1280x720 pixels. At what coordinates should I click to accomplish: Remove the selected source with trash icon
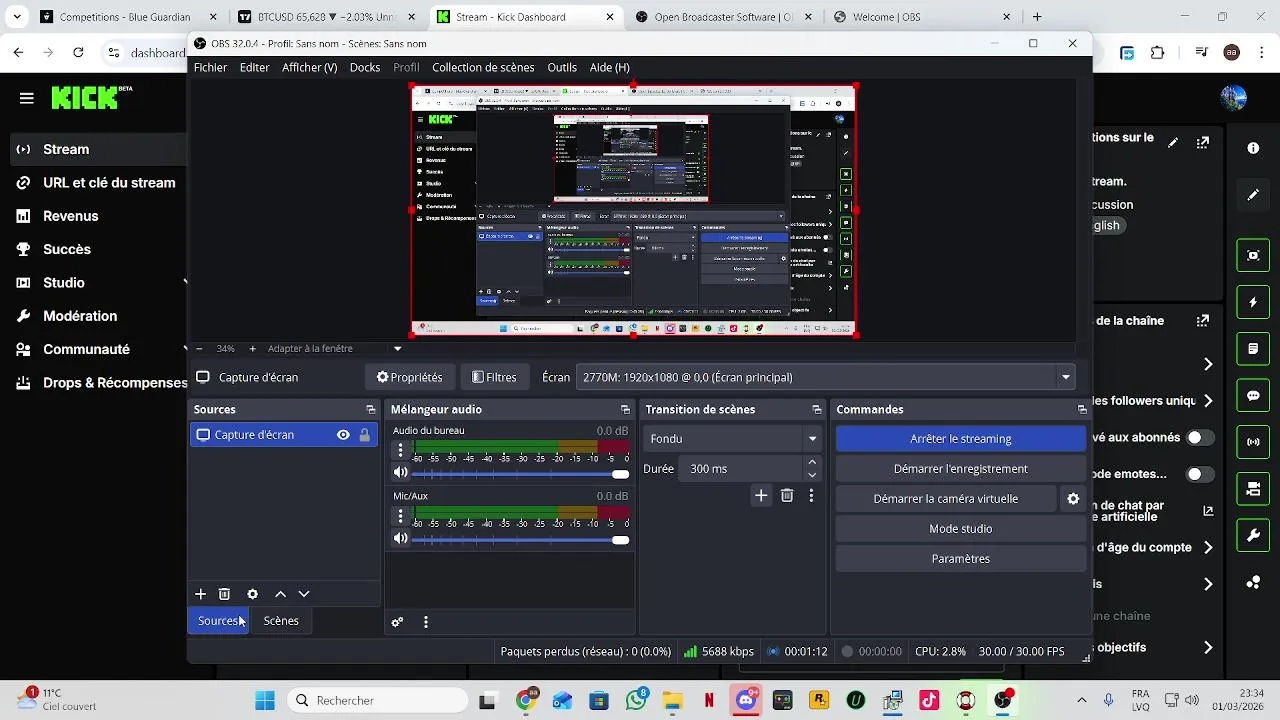(224, 594)
